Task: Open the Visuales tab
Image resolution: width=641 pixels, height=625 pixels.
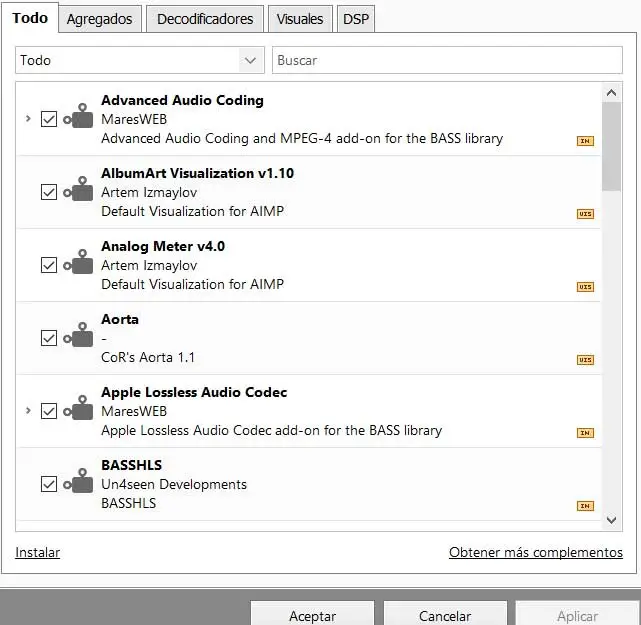Action: point(300,19)
